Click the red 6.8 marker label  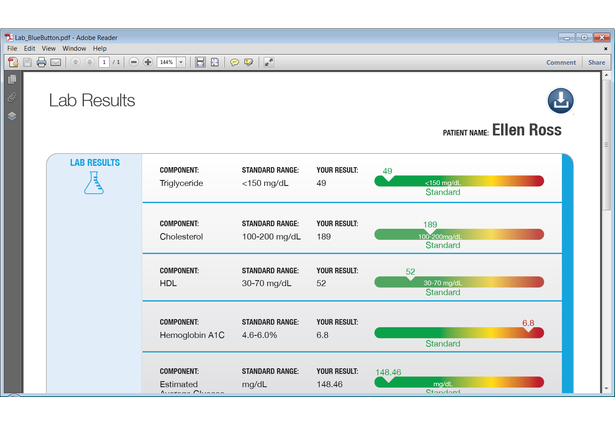[x=528, y=323]
